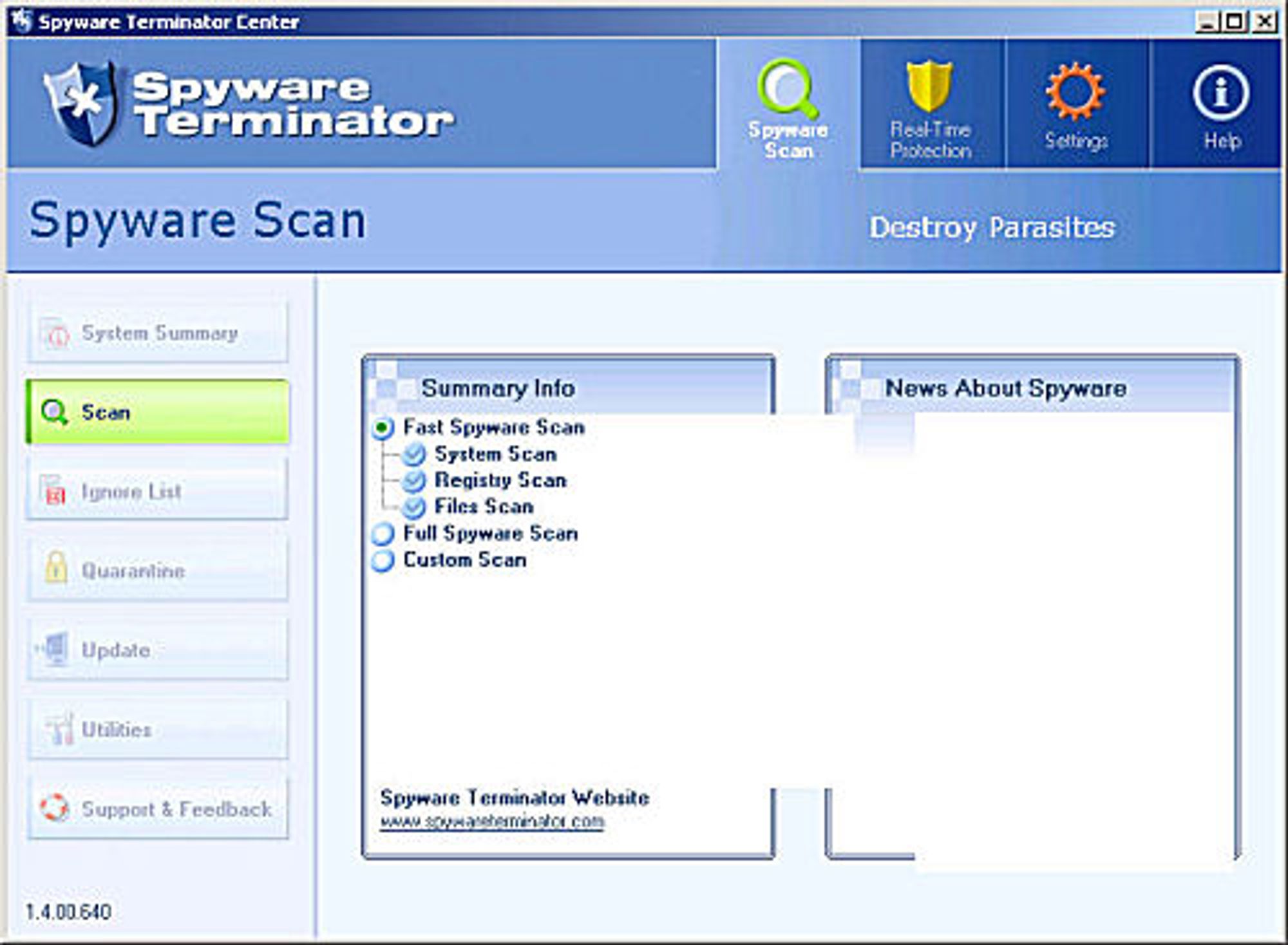Click the Utilities tools icon
The image size is (1288, 945).
59,729
